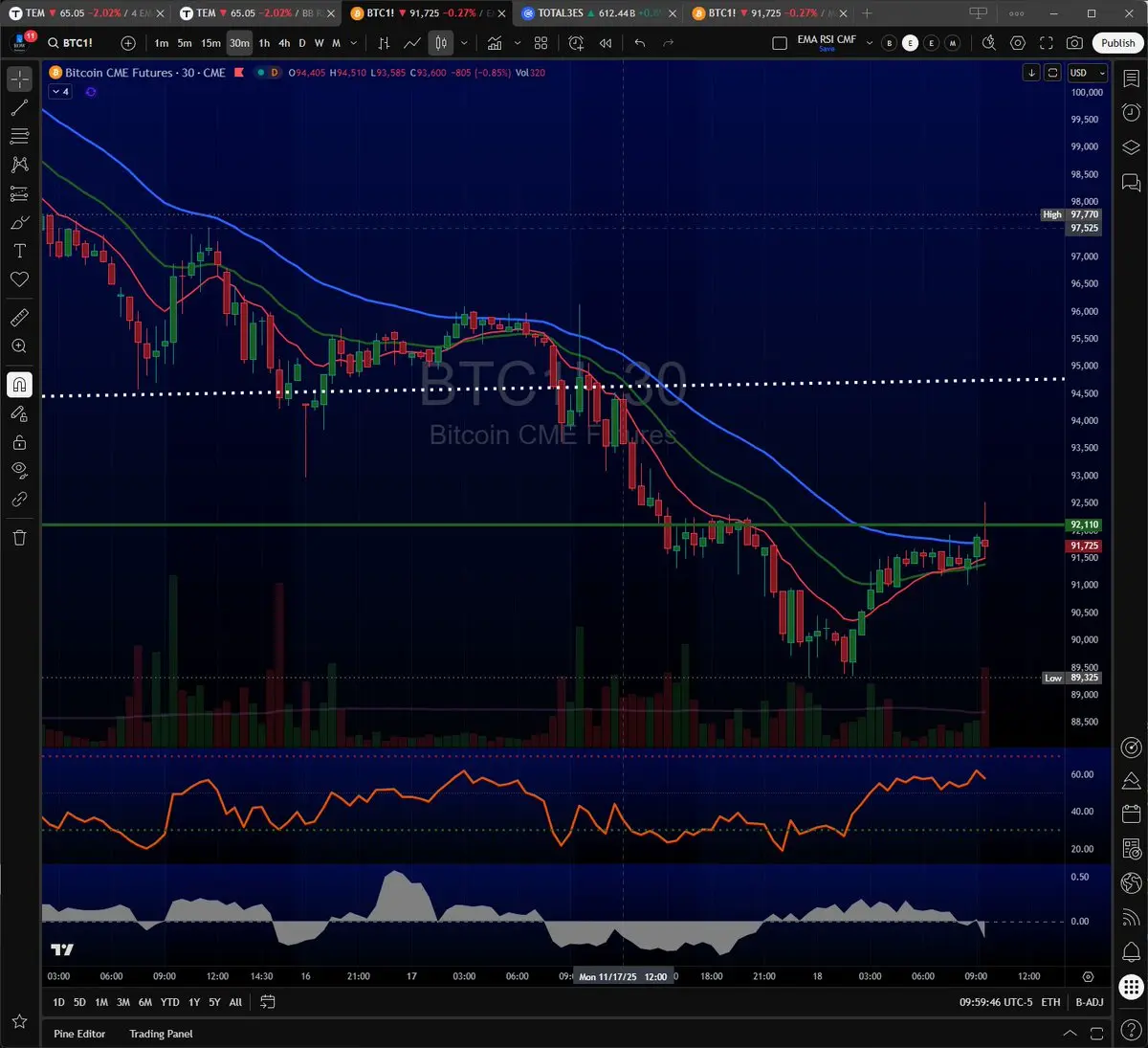The height and width of the screenshot is (1048, 1148).
Task: Open the favorite indicators dropdown arrow
Action: pos(518,43)
